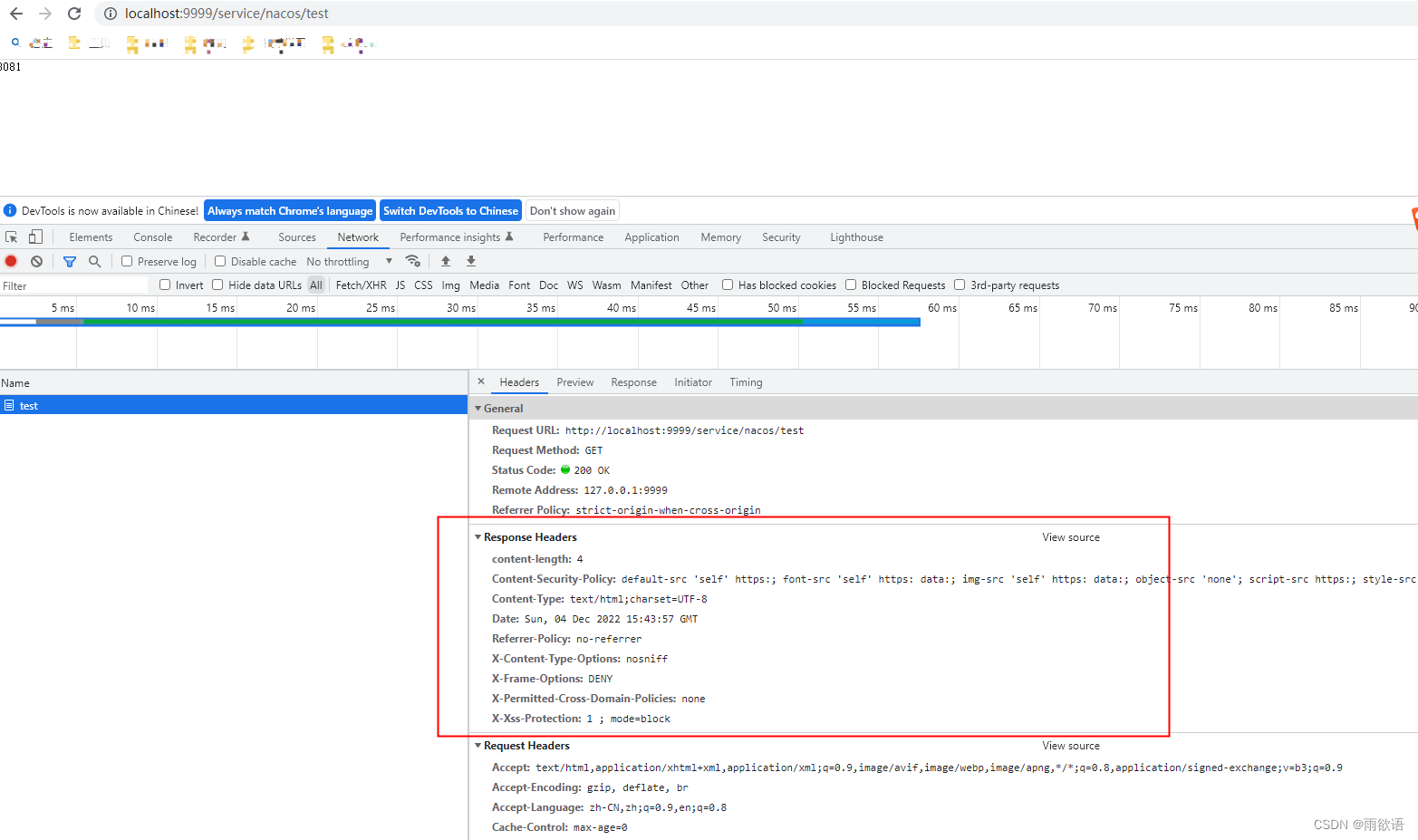Switch to the Timing tab

pos(746,382)
